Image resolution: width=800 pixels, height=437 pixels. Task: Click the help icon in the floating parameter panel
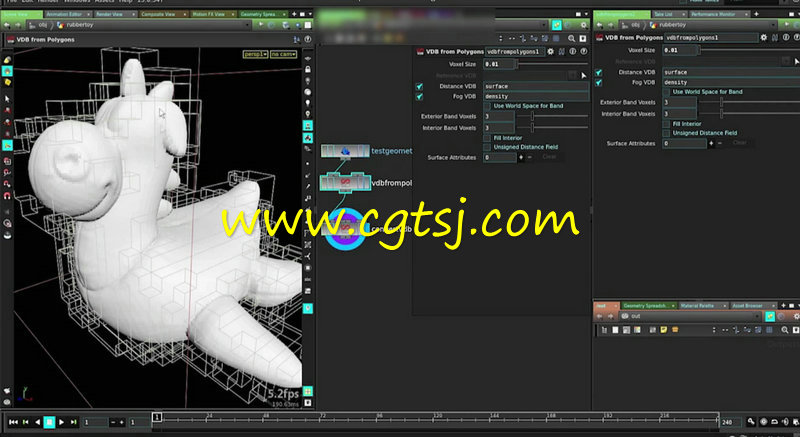coord(584,52)
